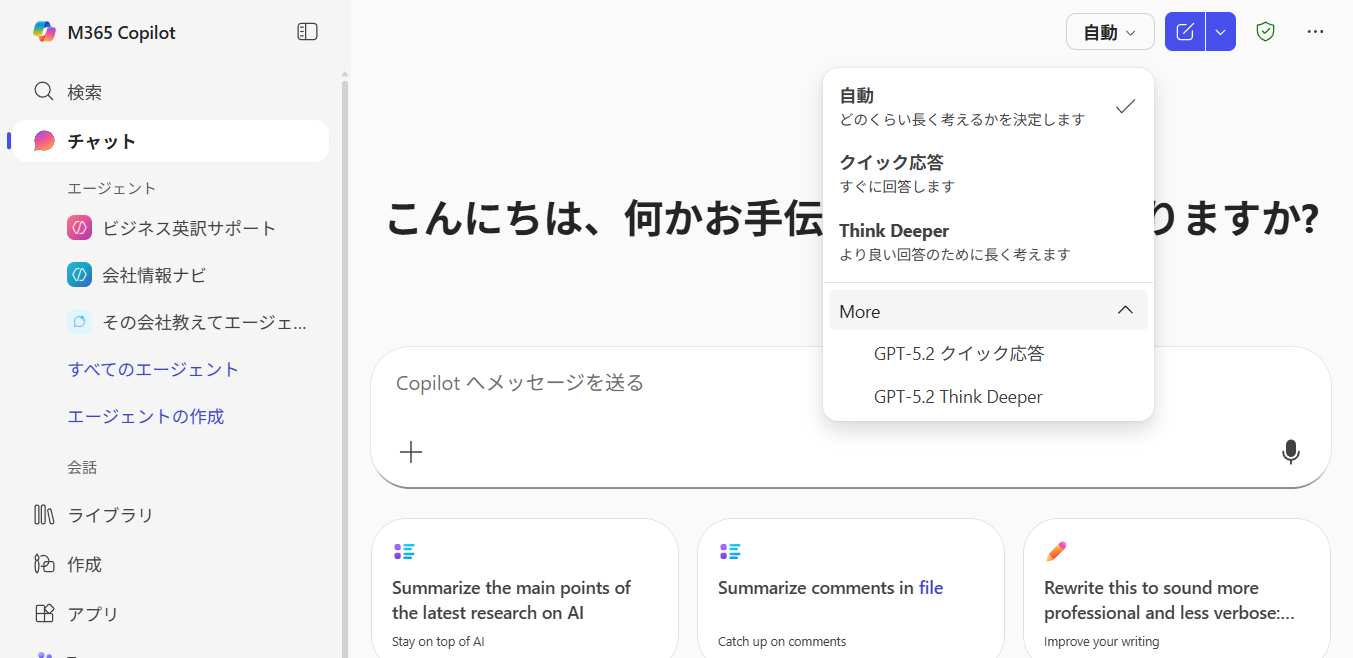Click the search 検索 item

[84, 92]
